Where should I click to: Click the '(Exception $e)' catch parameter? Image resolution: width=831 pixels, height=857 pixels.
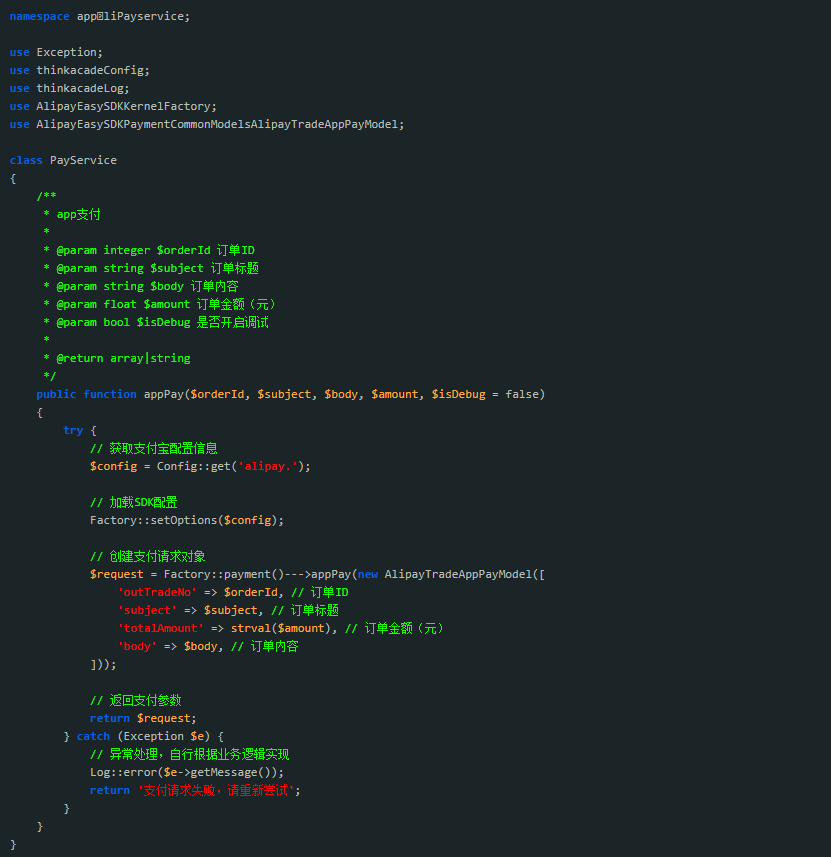(163, 737)
